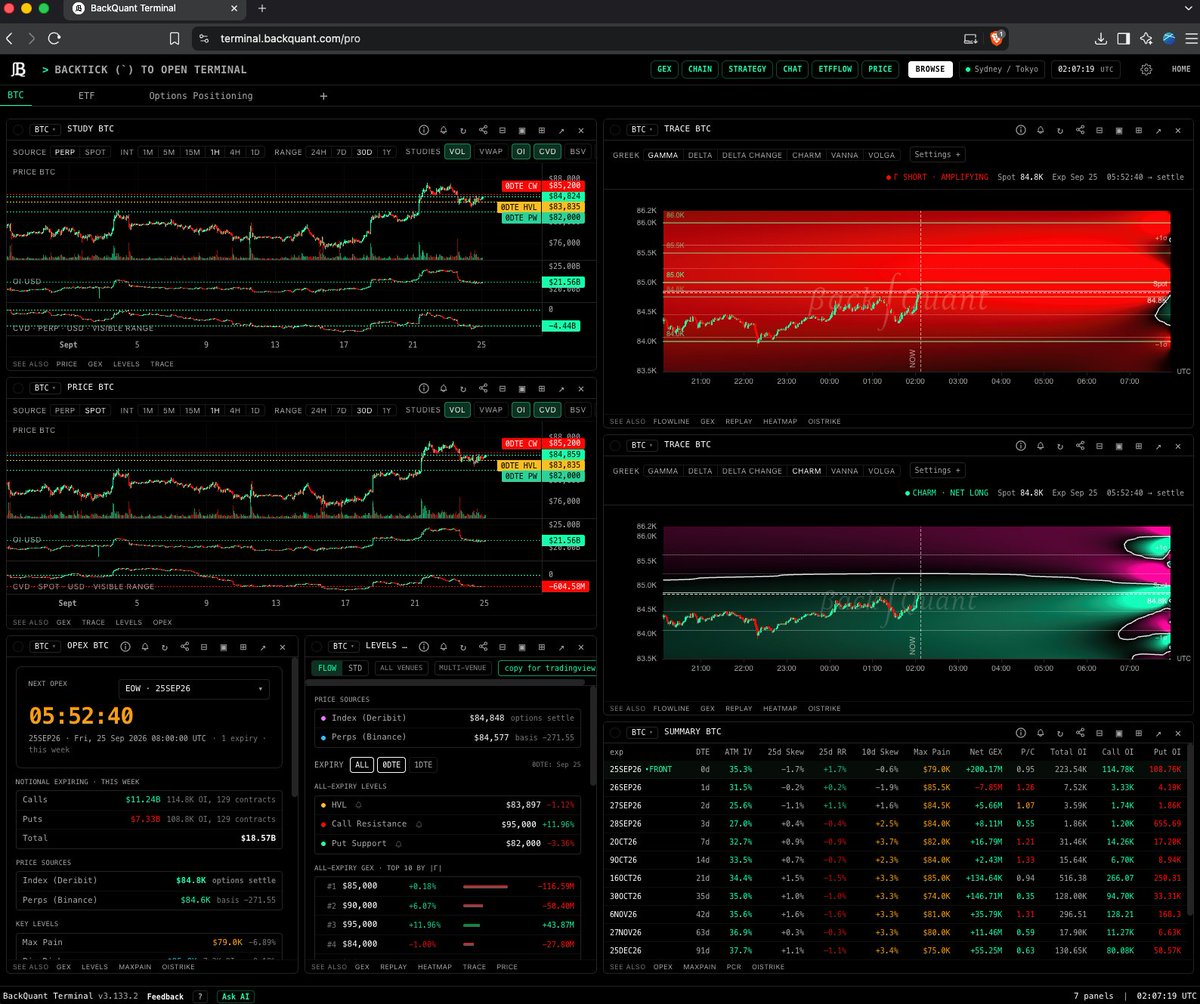The height and width of the screenshot is (1004, 1200).
Task: Open terminal settings gear icon
Action: [1146, 69]
